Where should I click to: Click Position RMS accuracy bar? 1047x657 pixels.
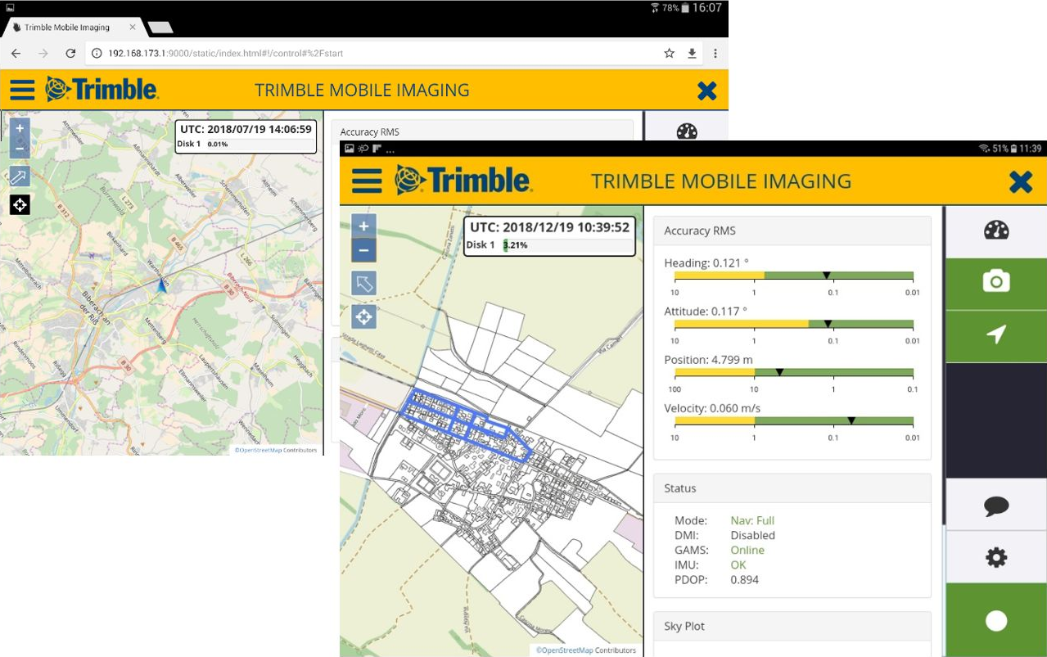(x=793, y=373)
